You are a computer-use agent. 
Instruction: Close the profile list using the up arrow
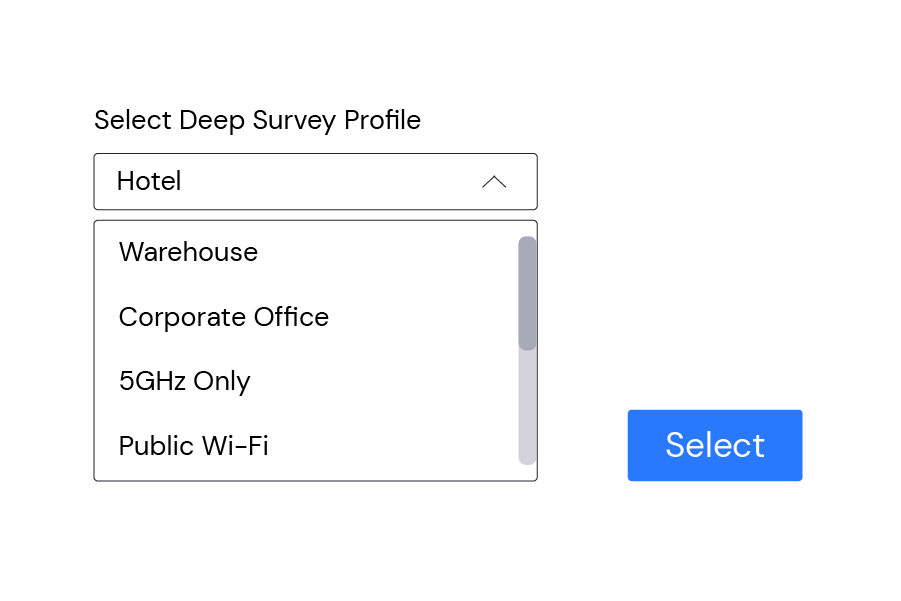[494, 182]
